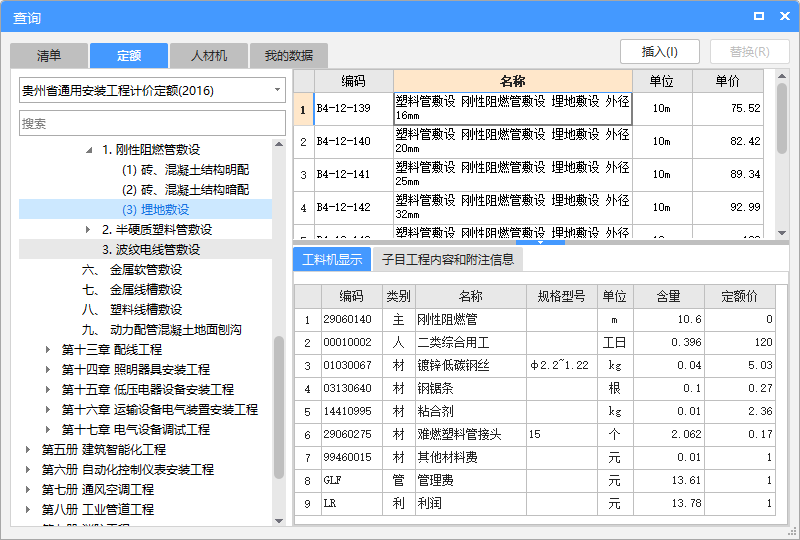Select quota row B4-12-139

[x=529, y=109]
